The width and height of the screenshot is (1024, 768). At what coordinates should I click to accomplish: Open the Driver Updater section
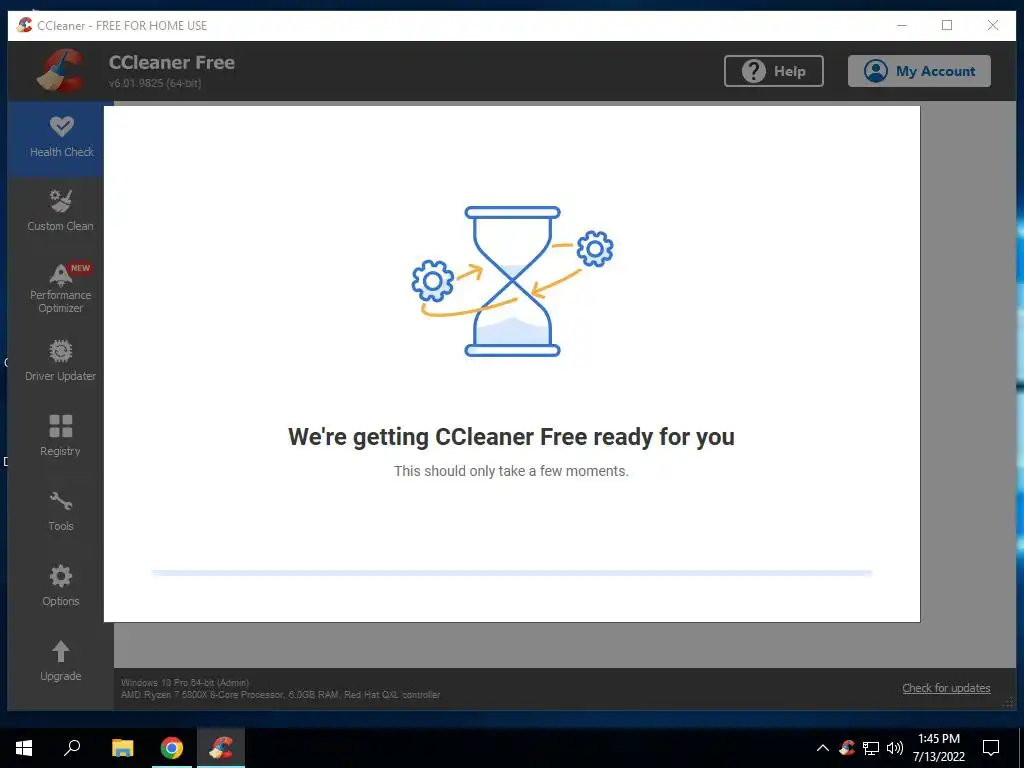tap(60, 361)
